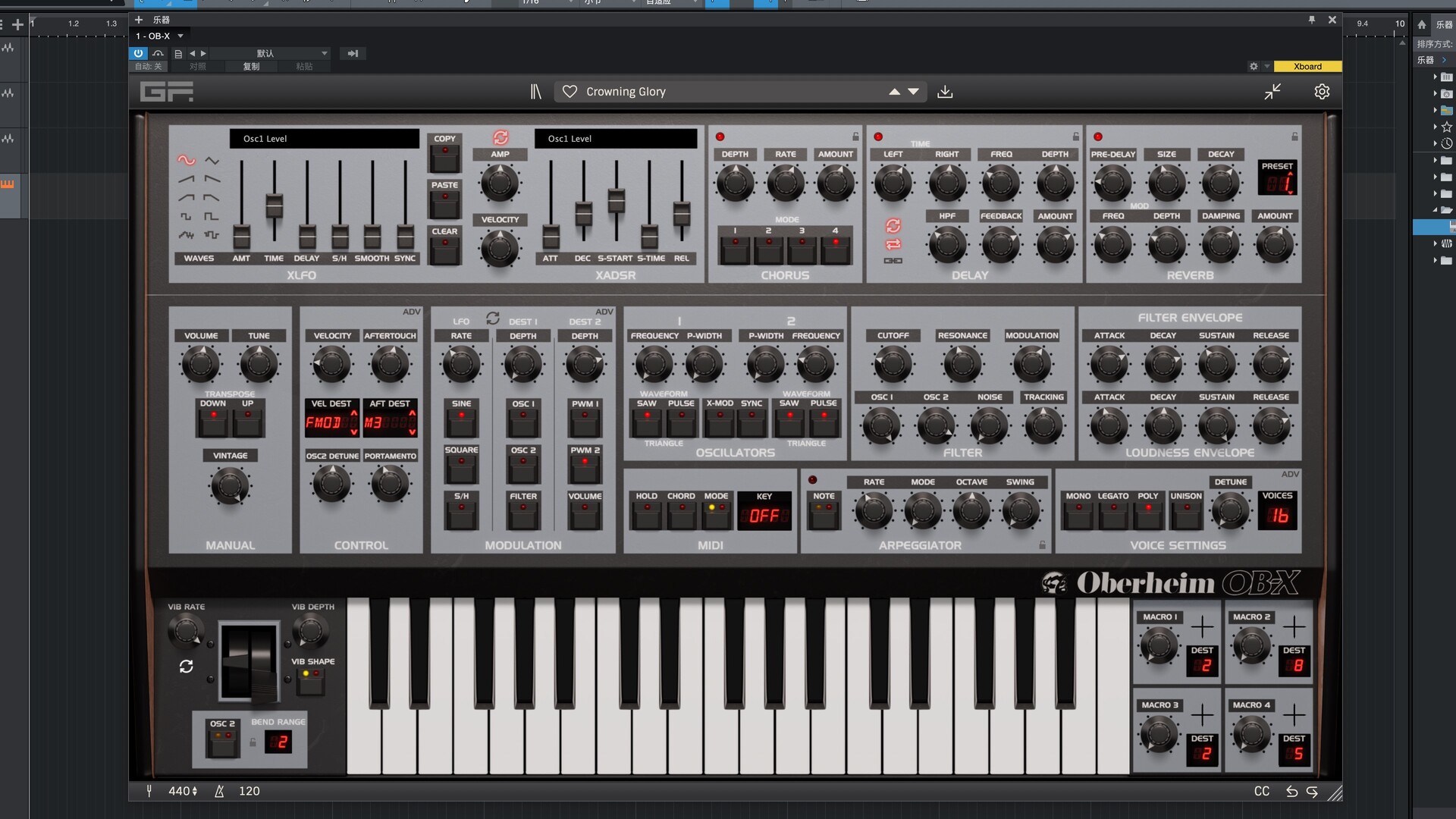Toggle plugin power button in host header
The width and height of the screenshot is (1456, 819).
[138, 53]
